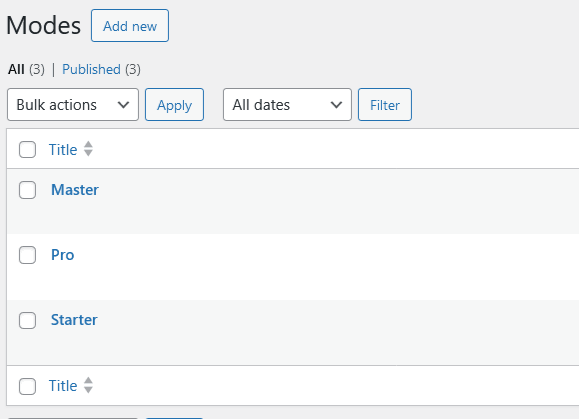This screenshot has width=579, height=419.
Task: Show only the Published modes view
Action: pyautogui.click(x=91, y=69)
